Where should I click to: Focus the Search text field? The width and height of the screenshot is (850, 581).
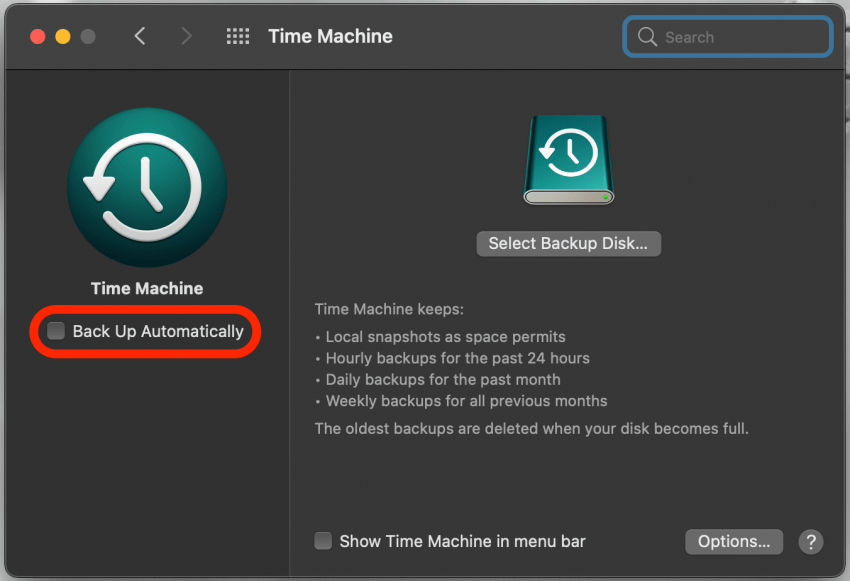tap(740, 37)
